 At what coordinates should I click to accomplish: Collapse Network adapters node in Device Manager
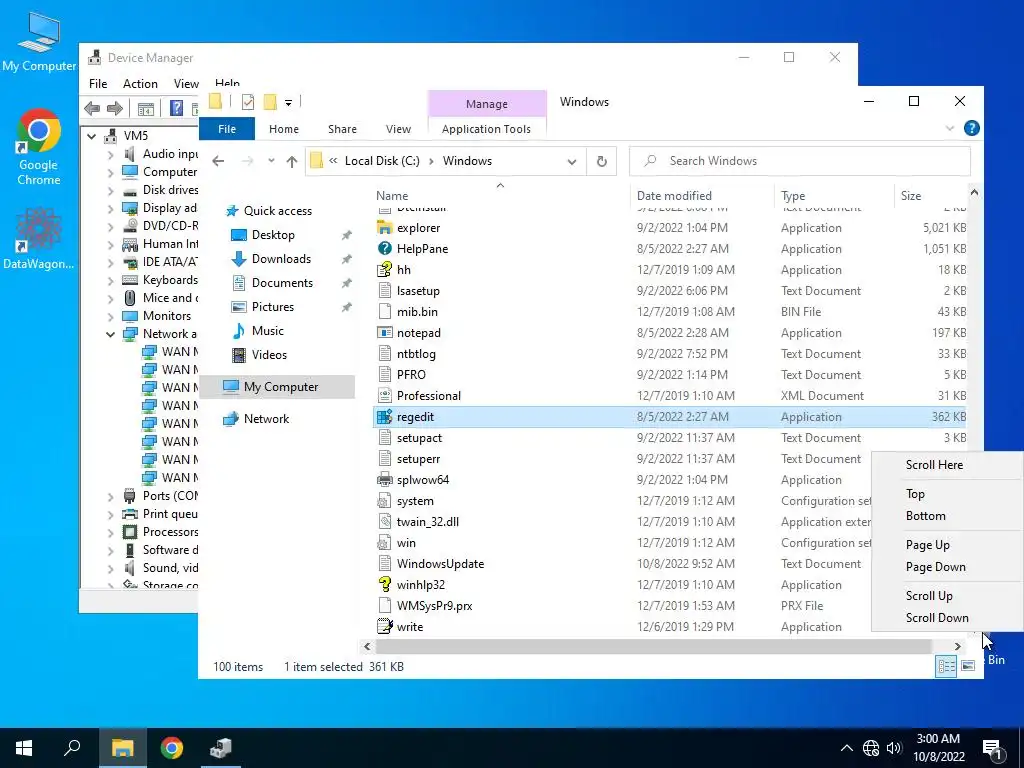[x=110, y=334]
